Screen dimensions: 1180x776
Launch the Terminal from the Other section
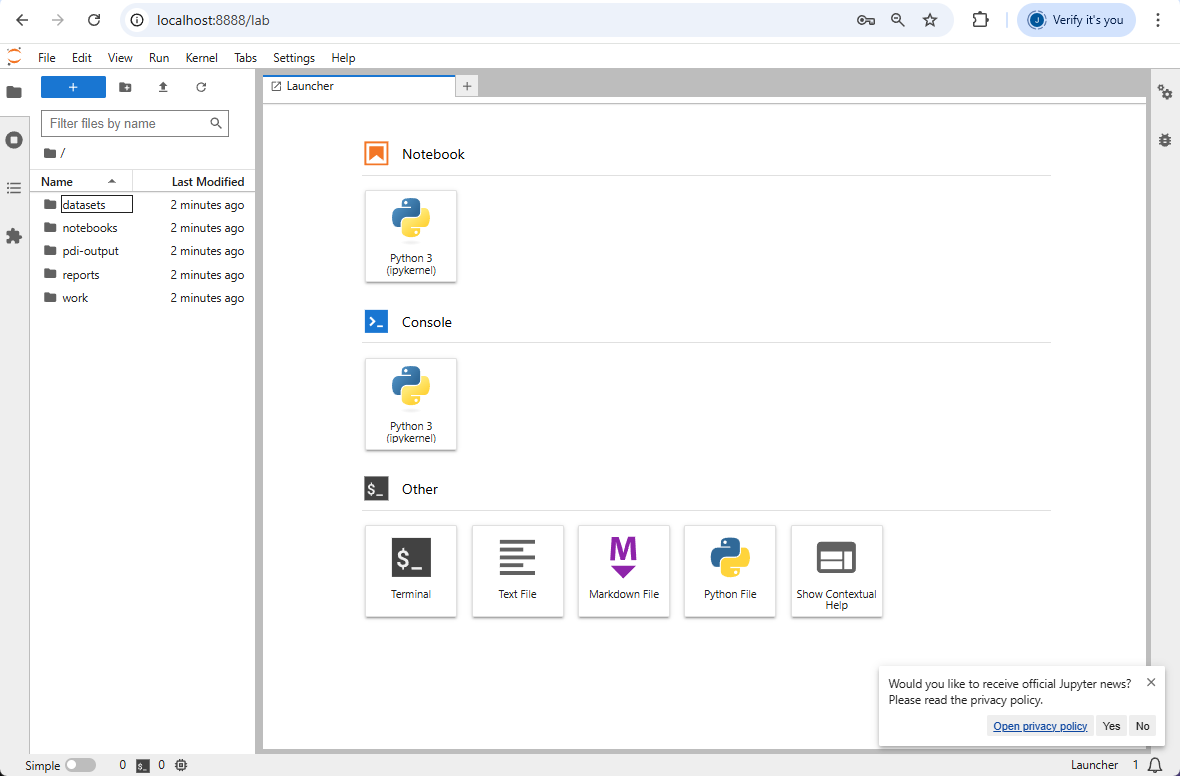click(411, 571)
